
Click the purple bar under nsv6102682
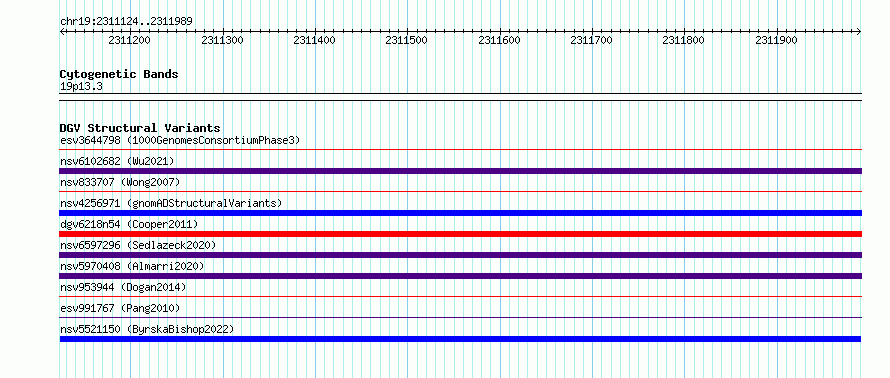[460, 171]
